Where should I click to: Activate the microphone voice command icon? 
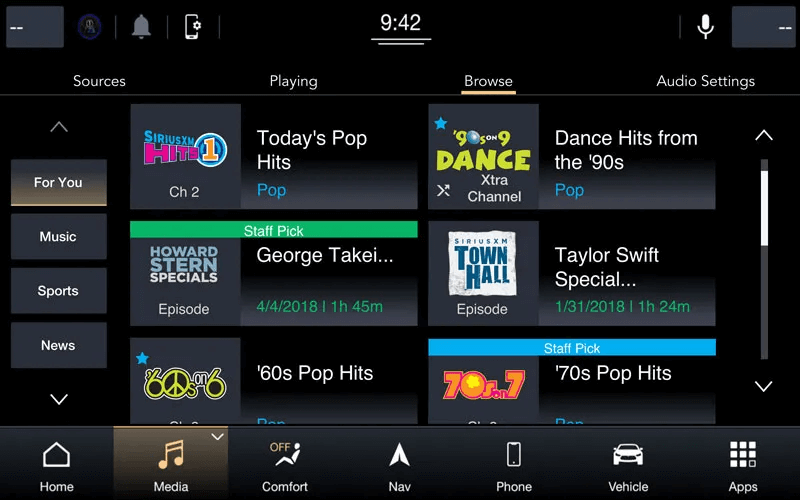(705, 27)
